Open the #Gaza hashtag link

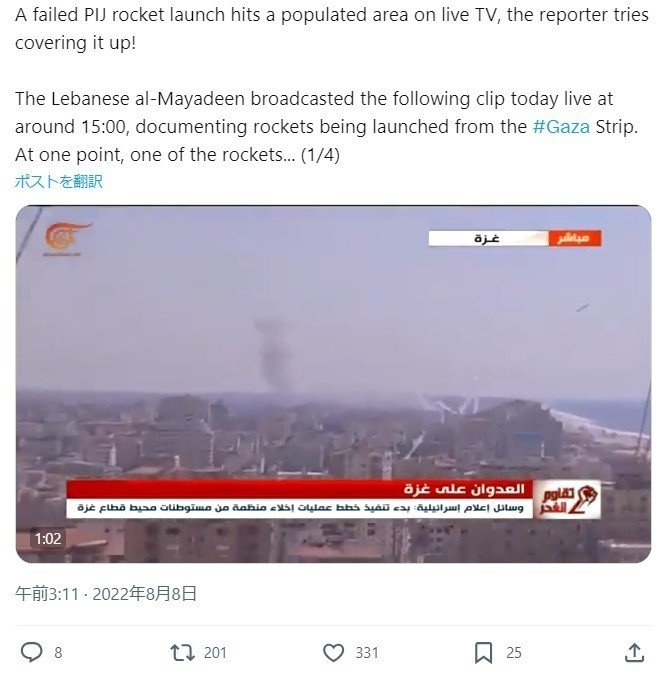[561, 127]
